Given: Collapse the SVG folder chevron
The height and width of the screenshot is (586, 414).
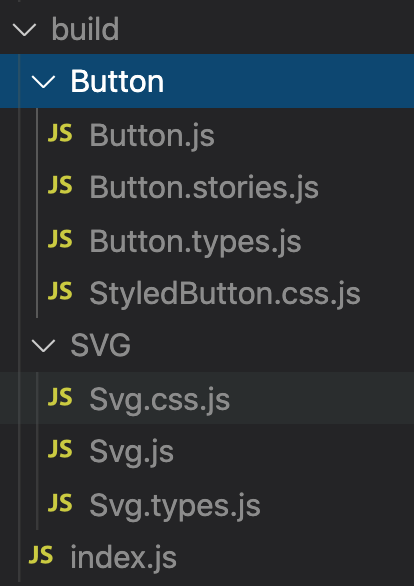Looking at the screenshot, I should (43, 346).
